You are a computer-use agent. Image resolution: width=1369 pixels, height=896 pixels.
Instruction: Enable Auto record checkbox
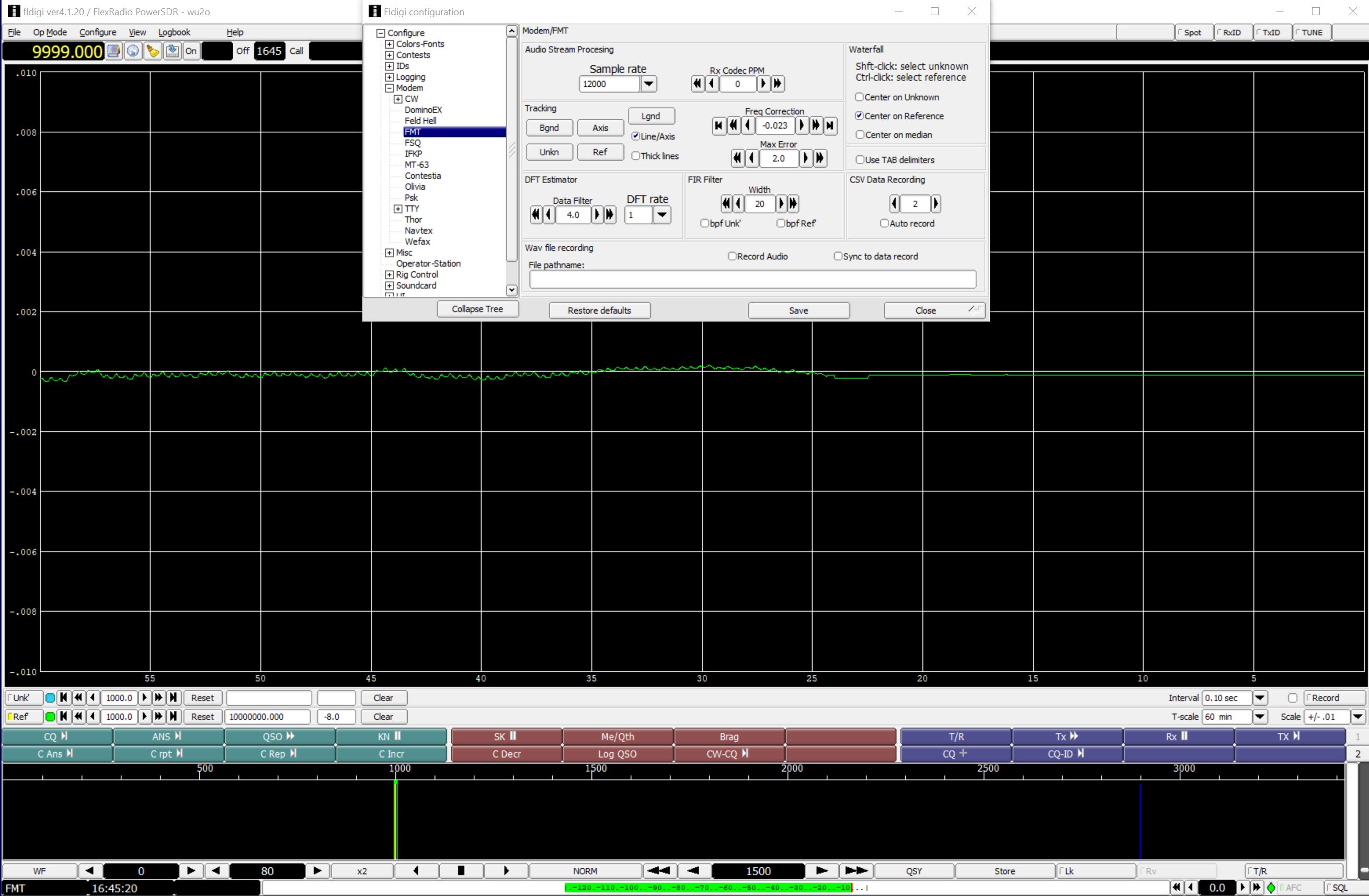click(x=885, y=222)
